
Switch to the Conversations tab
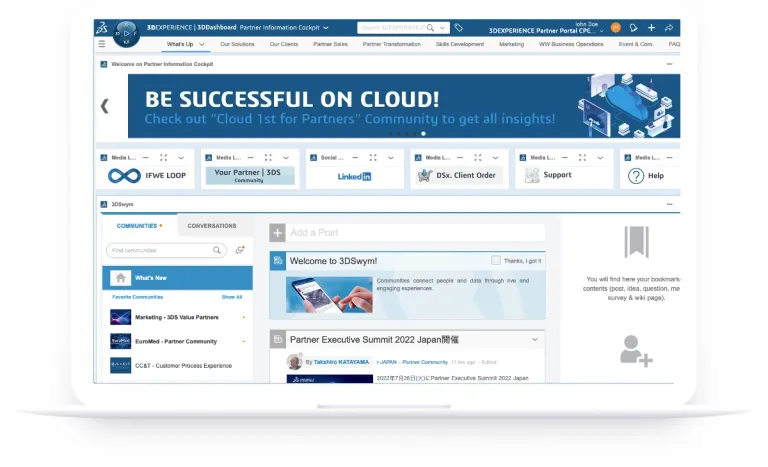[x=212, y=226]
